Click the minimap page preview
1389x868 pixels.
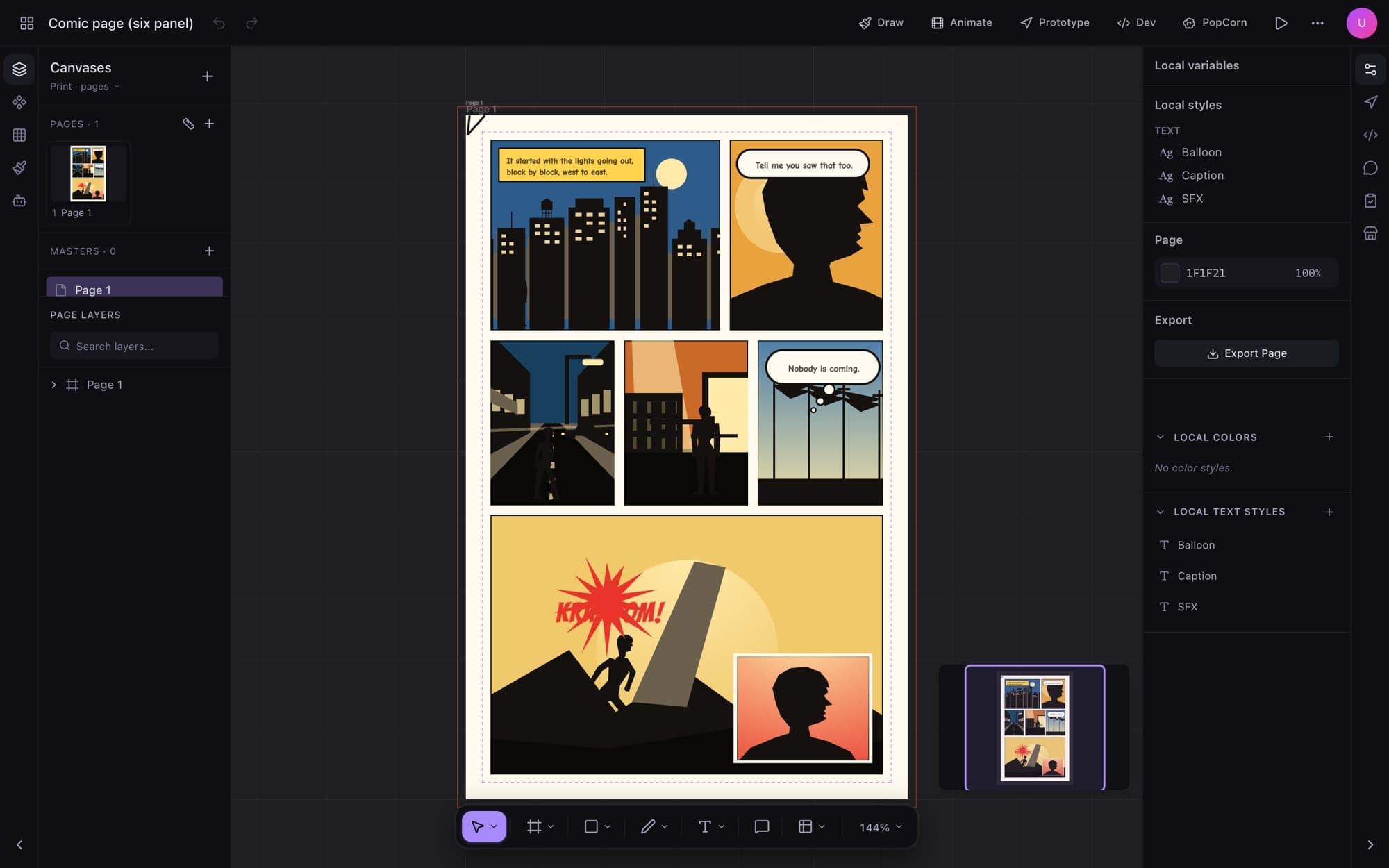tap(1034, 727)
